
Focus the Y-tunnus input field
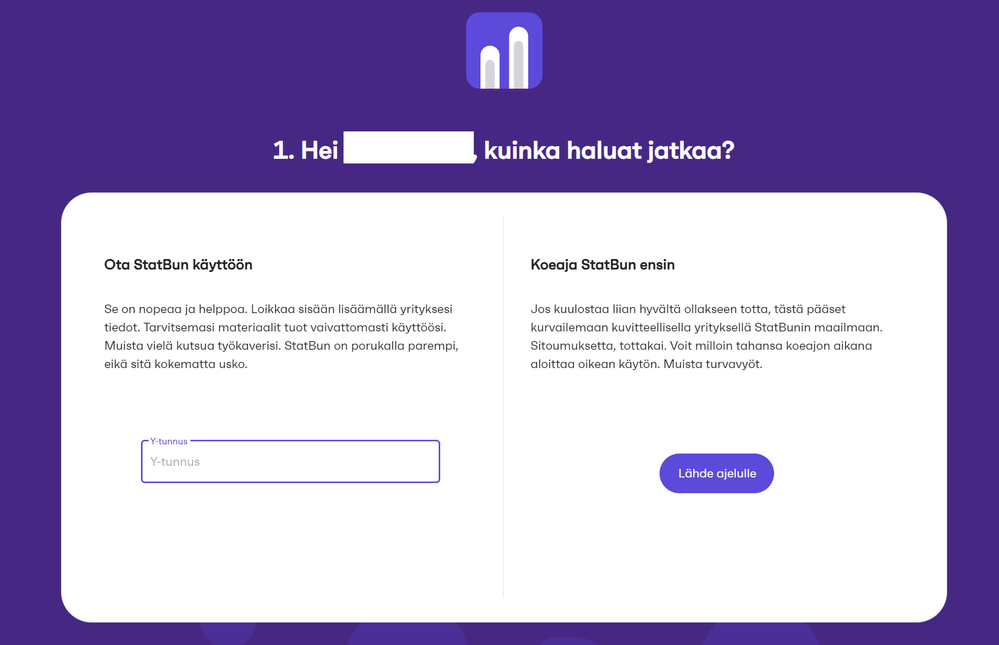pyautogui.click(x=290, y=462)
